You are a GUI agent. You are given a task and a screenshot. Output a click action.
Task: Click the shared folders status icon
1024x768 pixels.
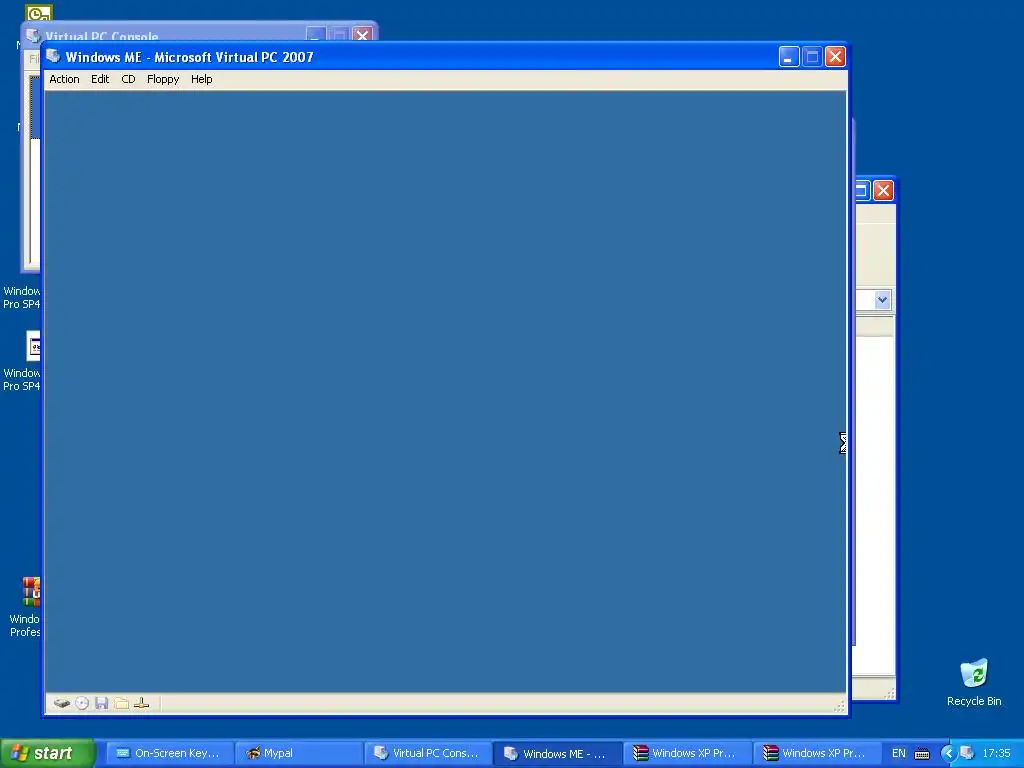pos(121,703)
